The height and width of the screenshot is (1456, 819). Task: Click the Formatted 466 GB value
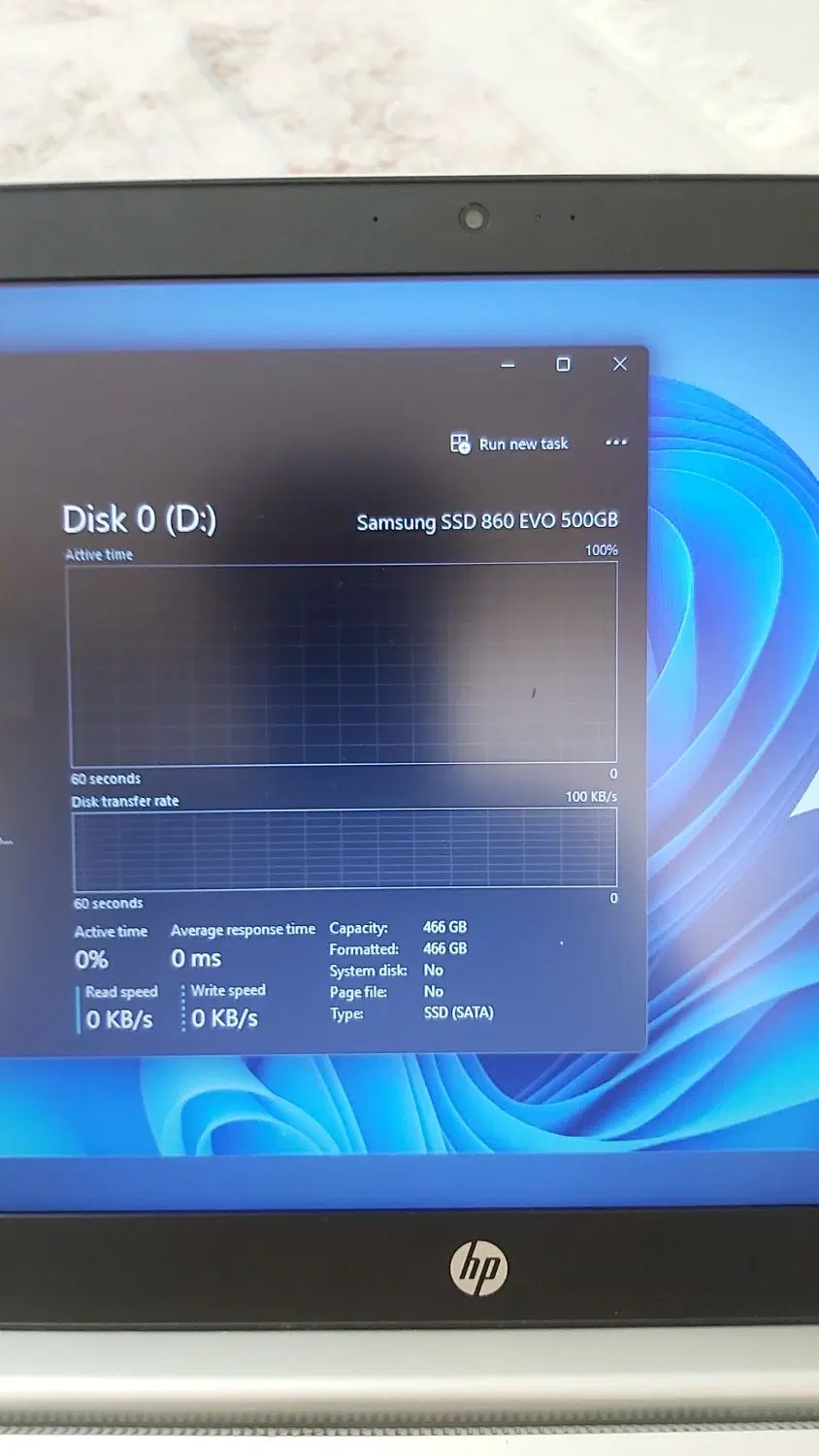[444, 948]
